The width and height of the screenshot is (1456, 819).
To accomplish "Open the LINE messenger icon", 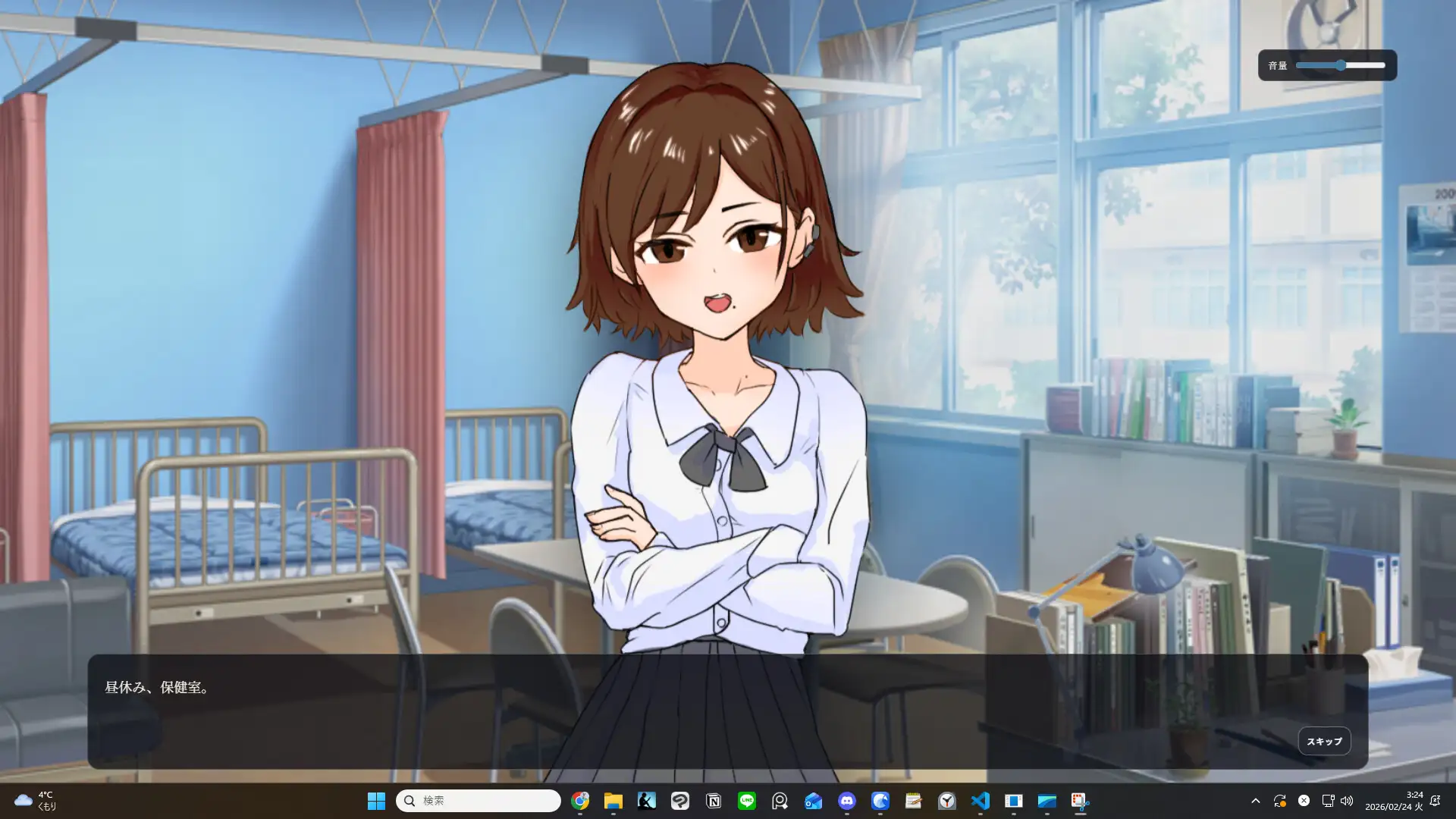I will tap(747, 801).
